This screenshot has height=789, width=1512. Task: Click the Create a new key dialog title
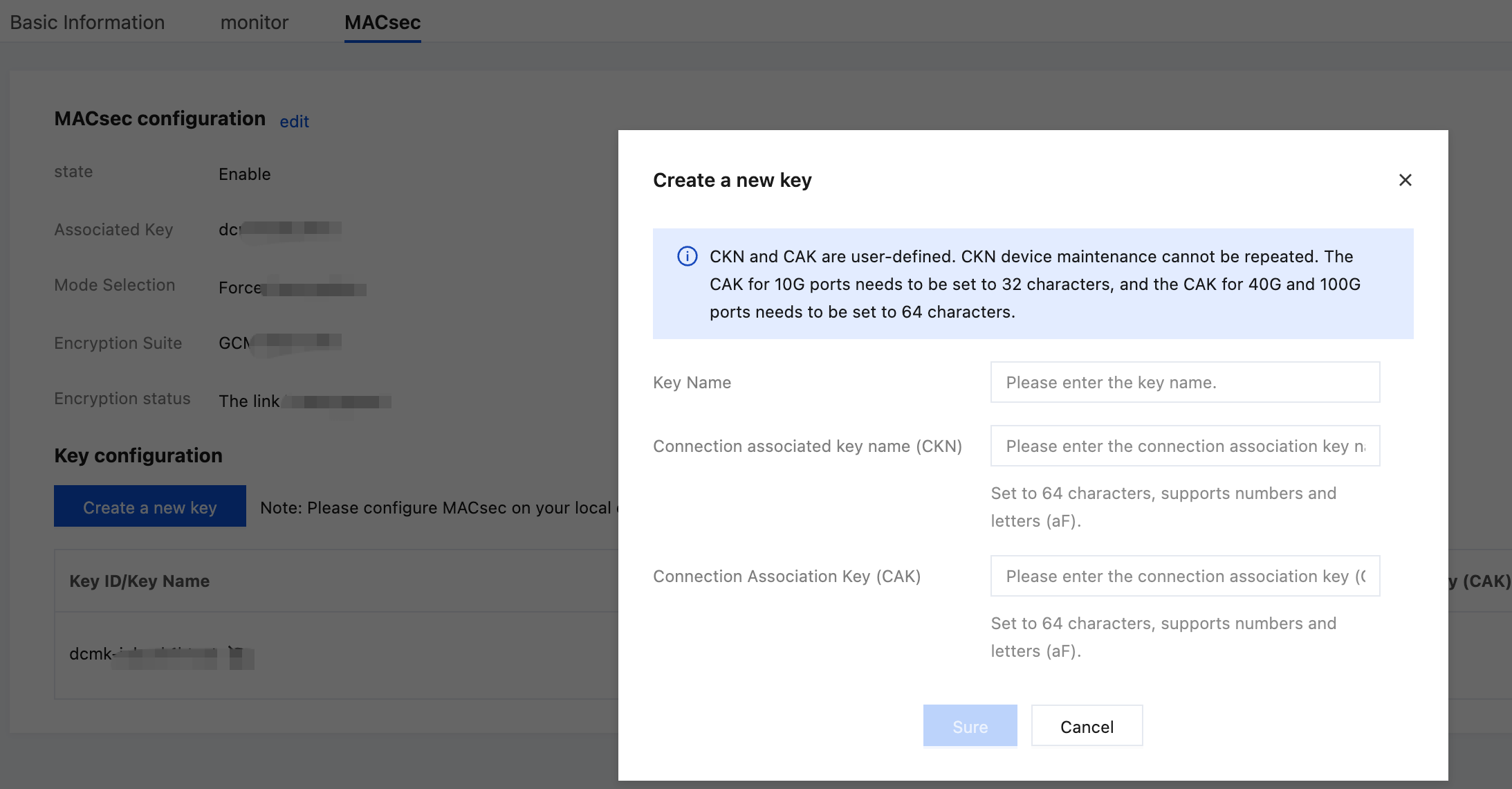pyautogui.click(x=732, y=181)
